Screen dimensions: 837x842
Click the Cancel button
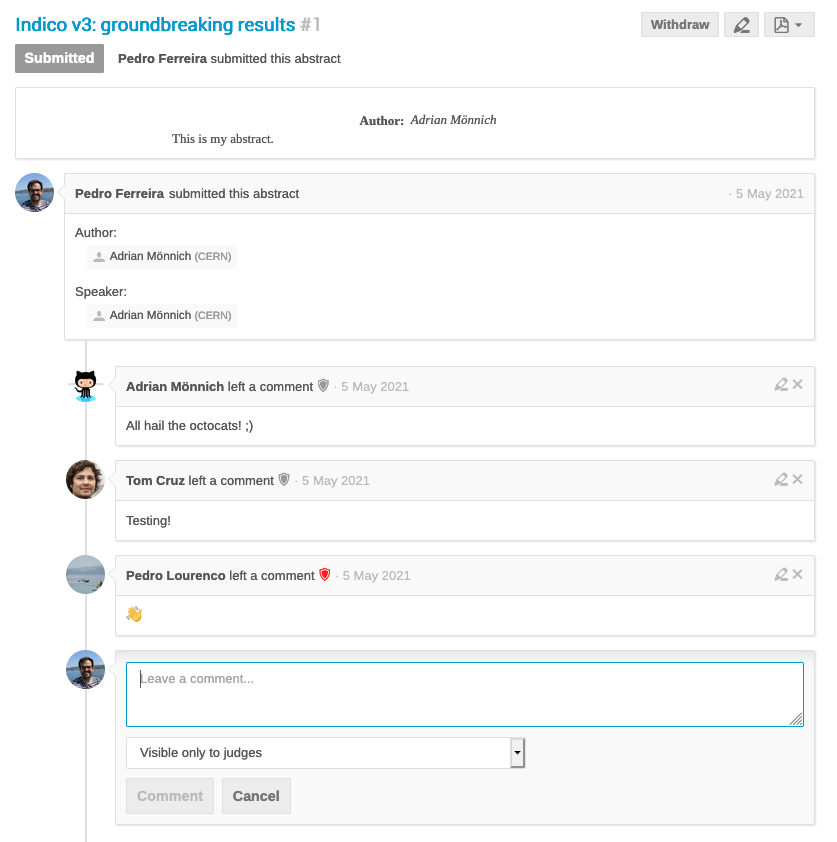[256, 796]
